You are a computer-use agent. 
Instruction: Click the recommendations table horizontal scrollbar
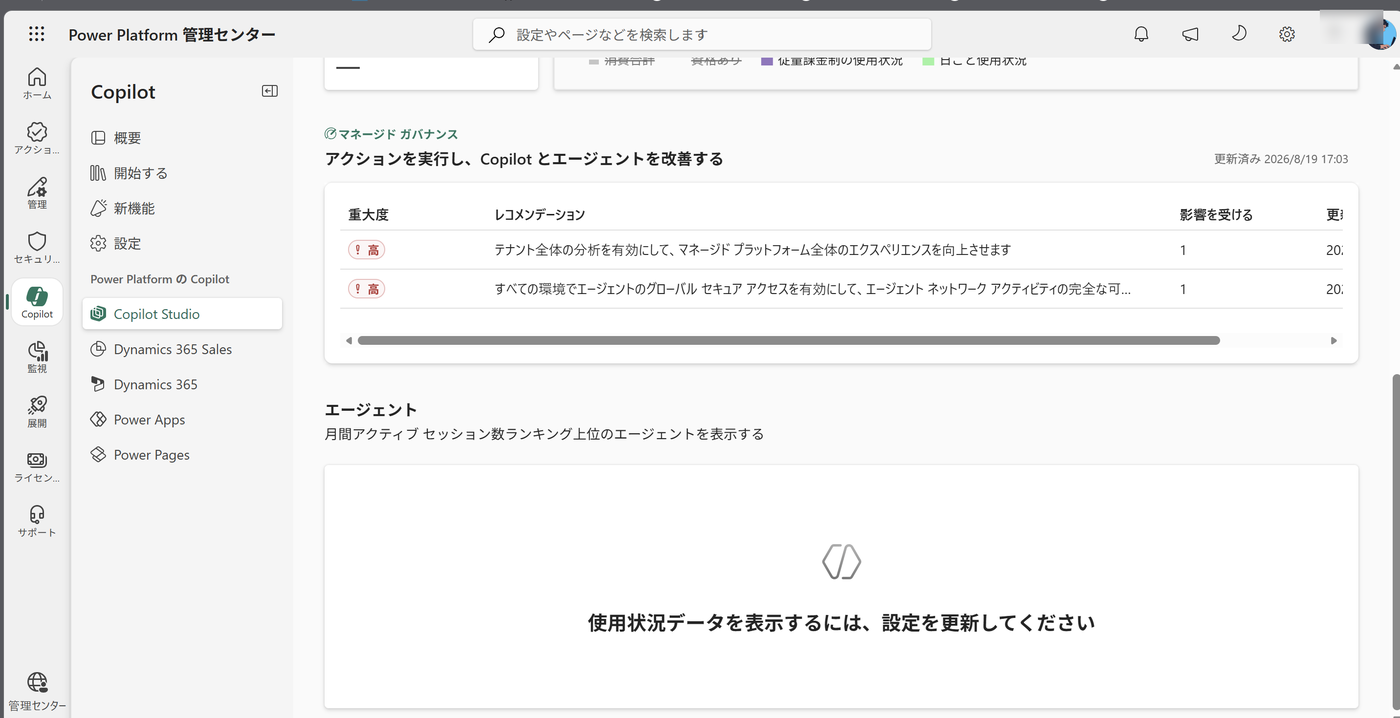coord(789,341)
